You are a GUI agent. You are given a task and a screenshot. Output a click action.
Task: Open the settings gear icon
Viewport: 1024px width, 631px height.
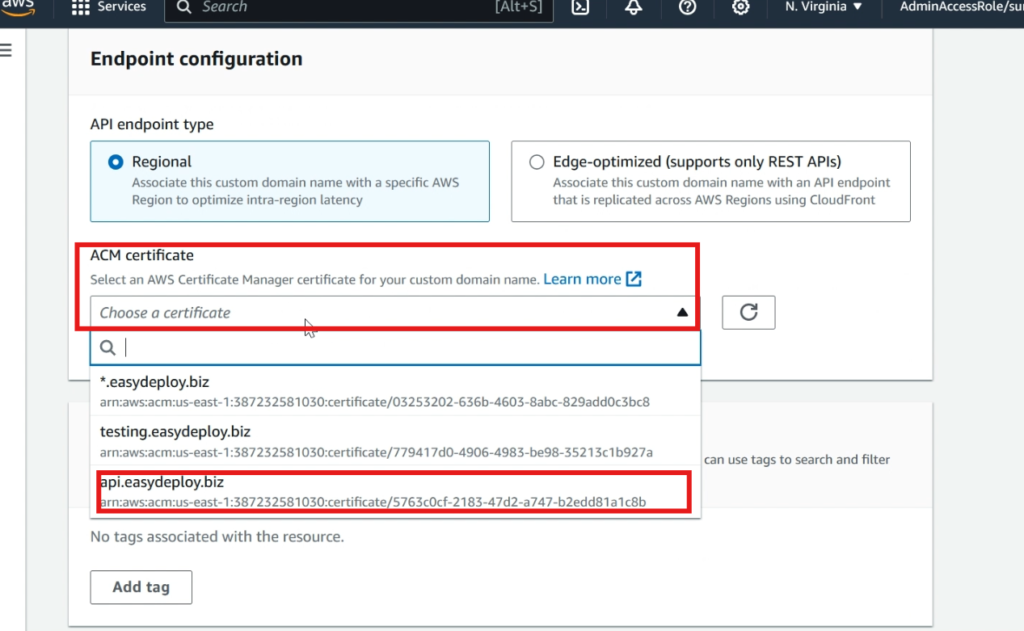(x=739, y=8)
